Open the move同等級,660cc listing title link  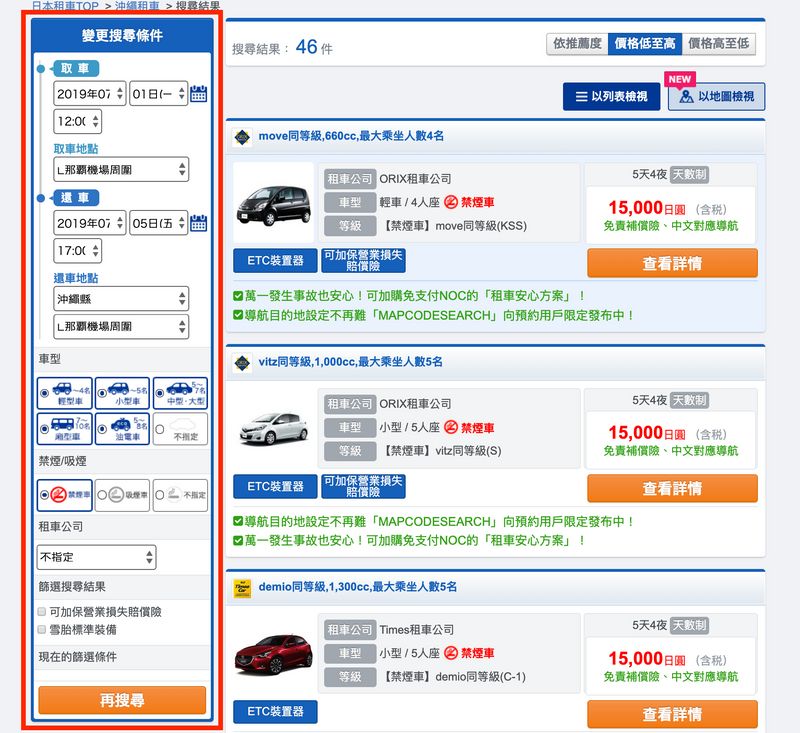click(x=351, y=136)
